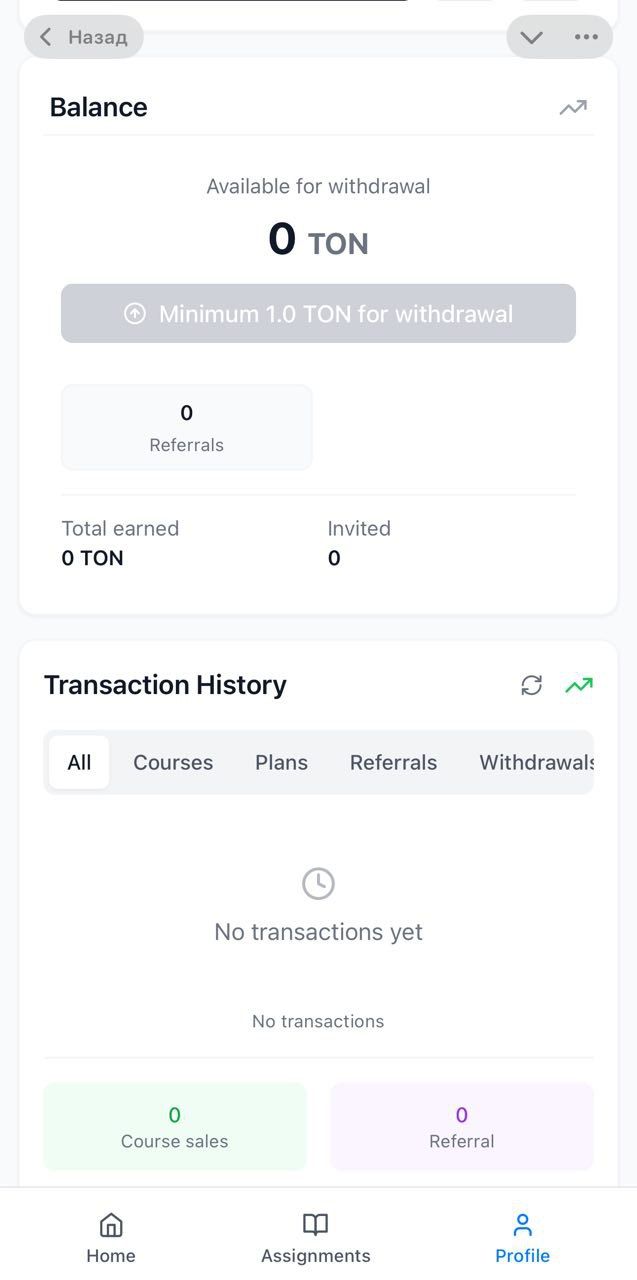Keep the All filter selected
The height and width of the screenshot is (1280, 637).
(78, 762)
